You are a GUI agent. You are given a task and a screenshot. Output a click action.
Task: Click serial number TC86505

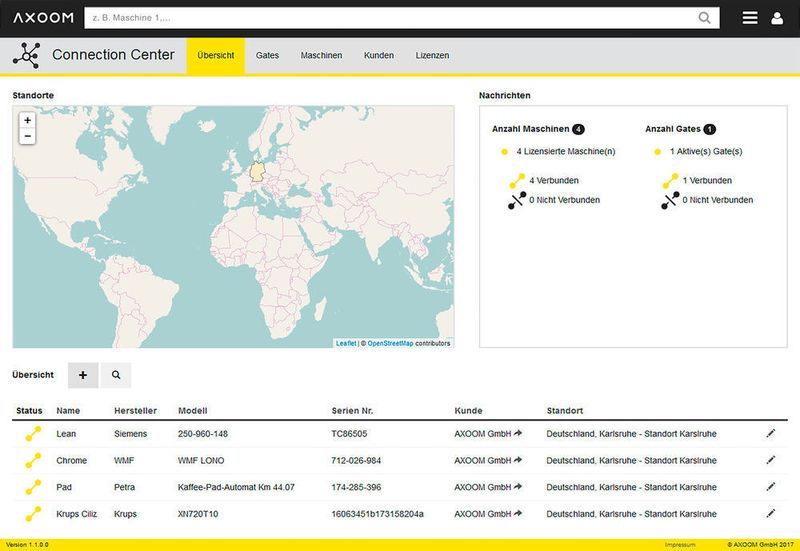(349, 434)
